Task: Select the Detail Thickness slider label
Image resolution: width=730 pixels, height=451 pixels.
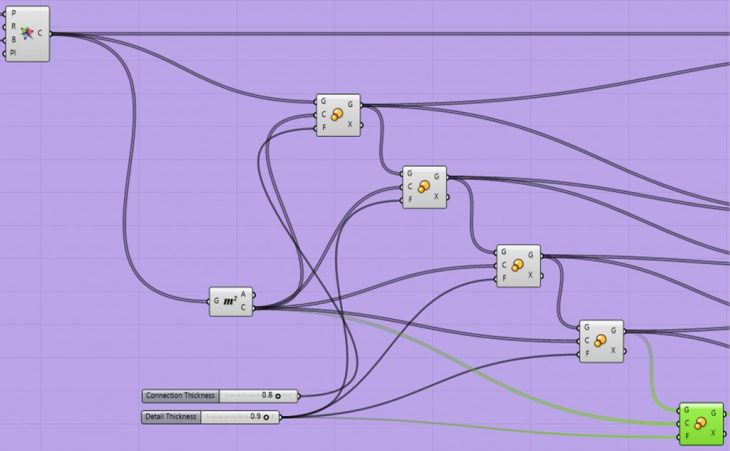Action: pos(172,417)
